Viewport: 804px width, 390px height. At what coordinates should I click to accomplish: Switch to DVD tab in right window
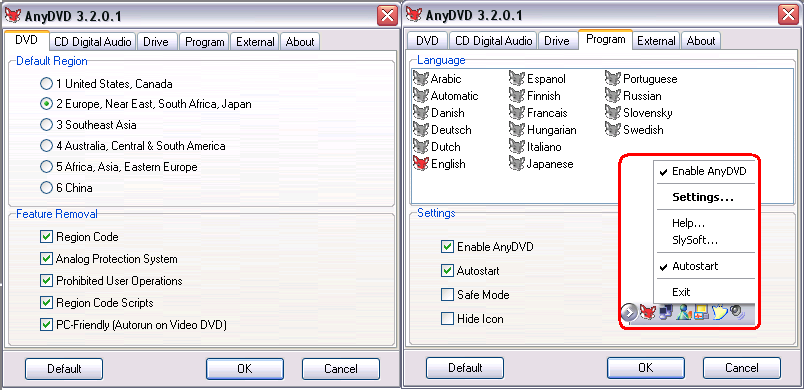pyautogui.click(x=427, y=40)
